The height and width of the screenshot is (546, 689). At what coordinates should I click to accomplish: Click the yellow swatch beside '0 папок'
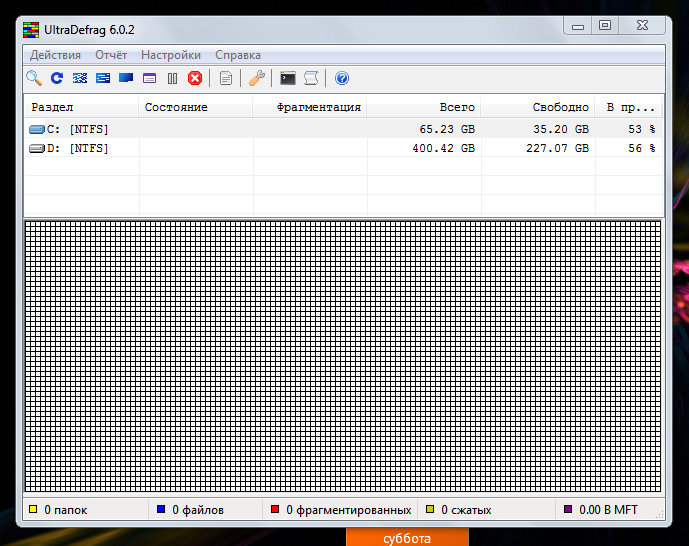(33, 509)
